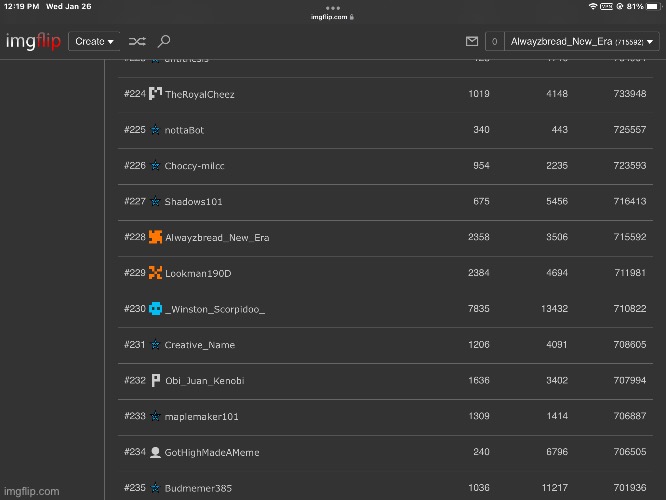
Task: Select points value 716413
Action: coord(629,201)
